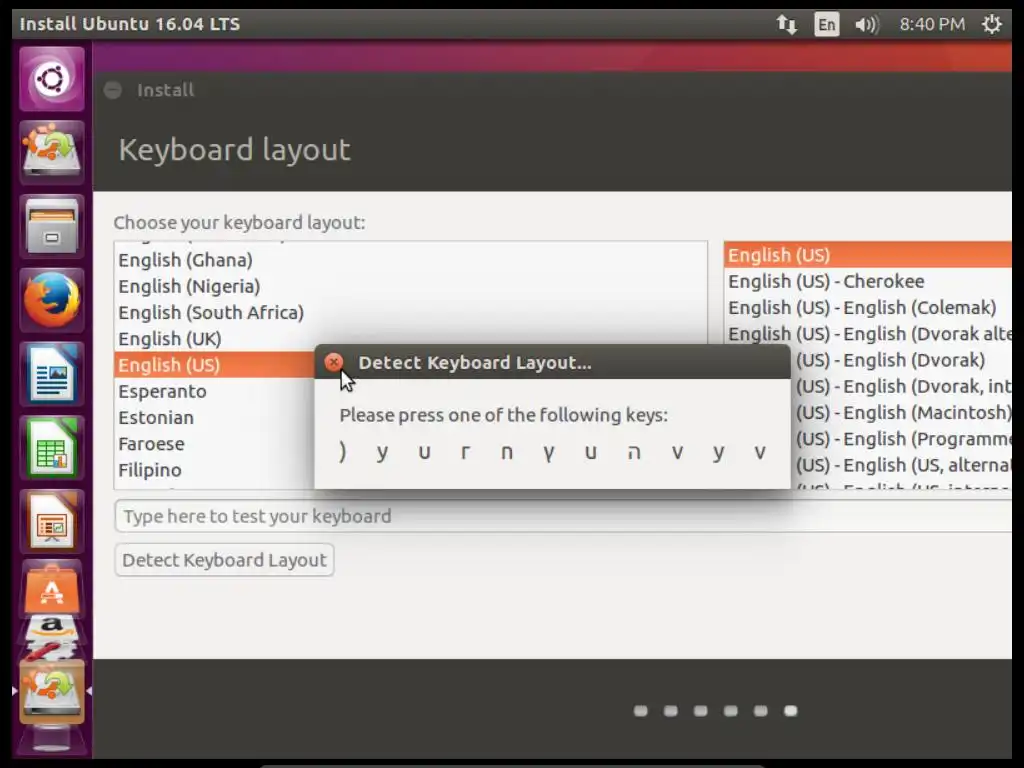The image size is (1024, 768).
Task: Open system power gear menu
Action: pos(991,24)
